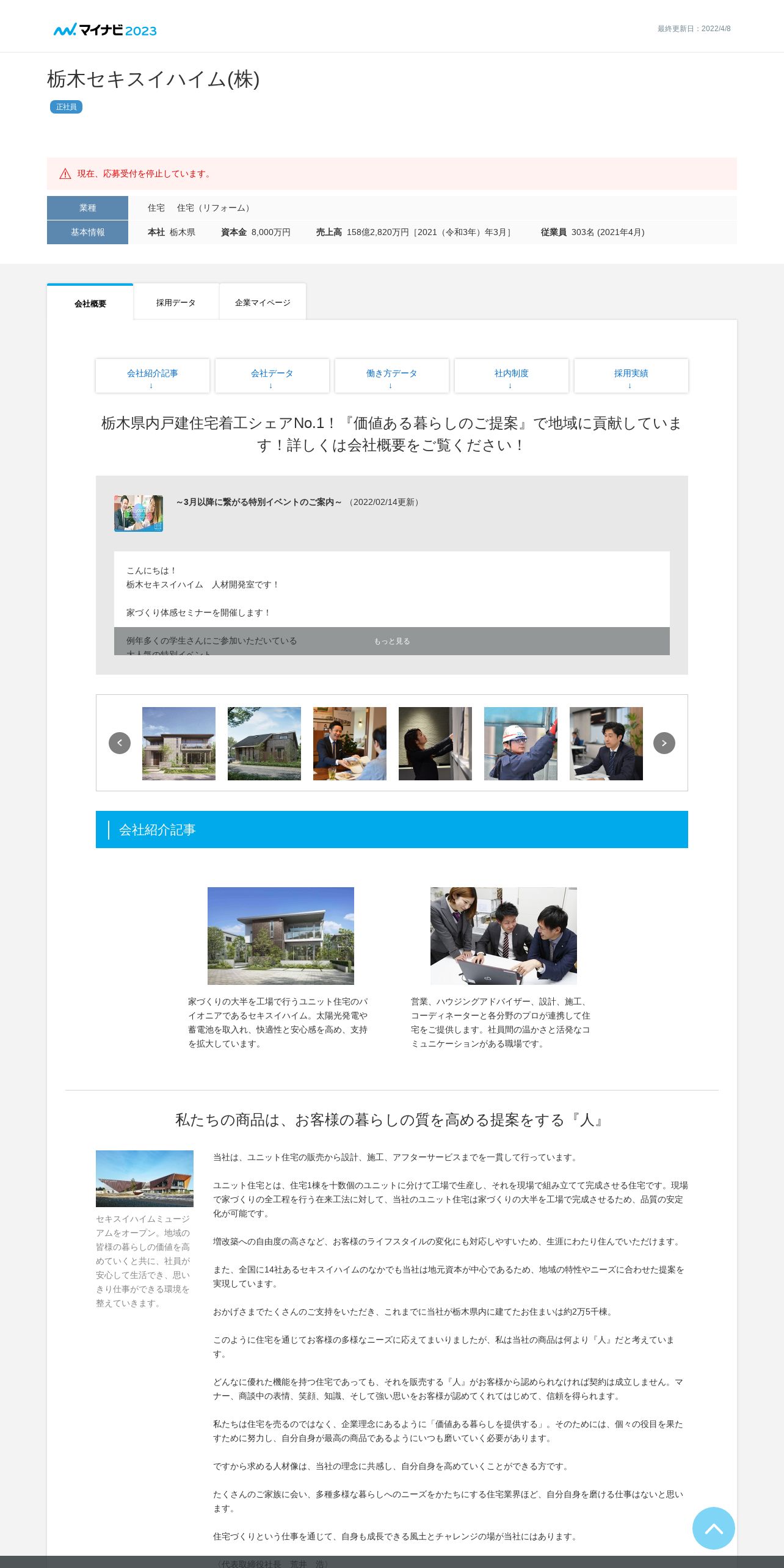Viewport: 784px width, 1568px height.
Task: Click the 会社紹介記事 blue section heading
Action: pos(392,830)
